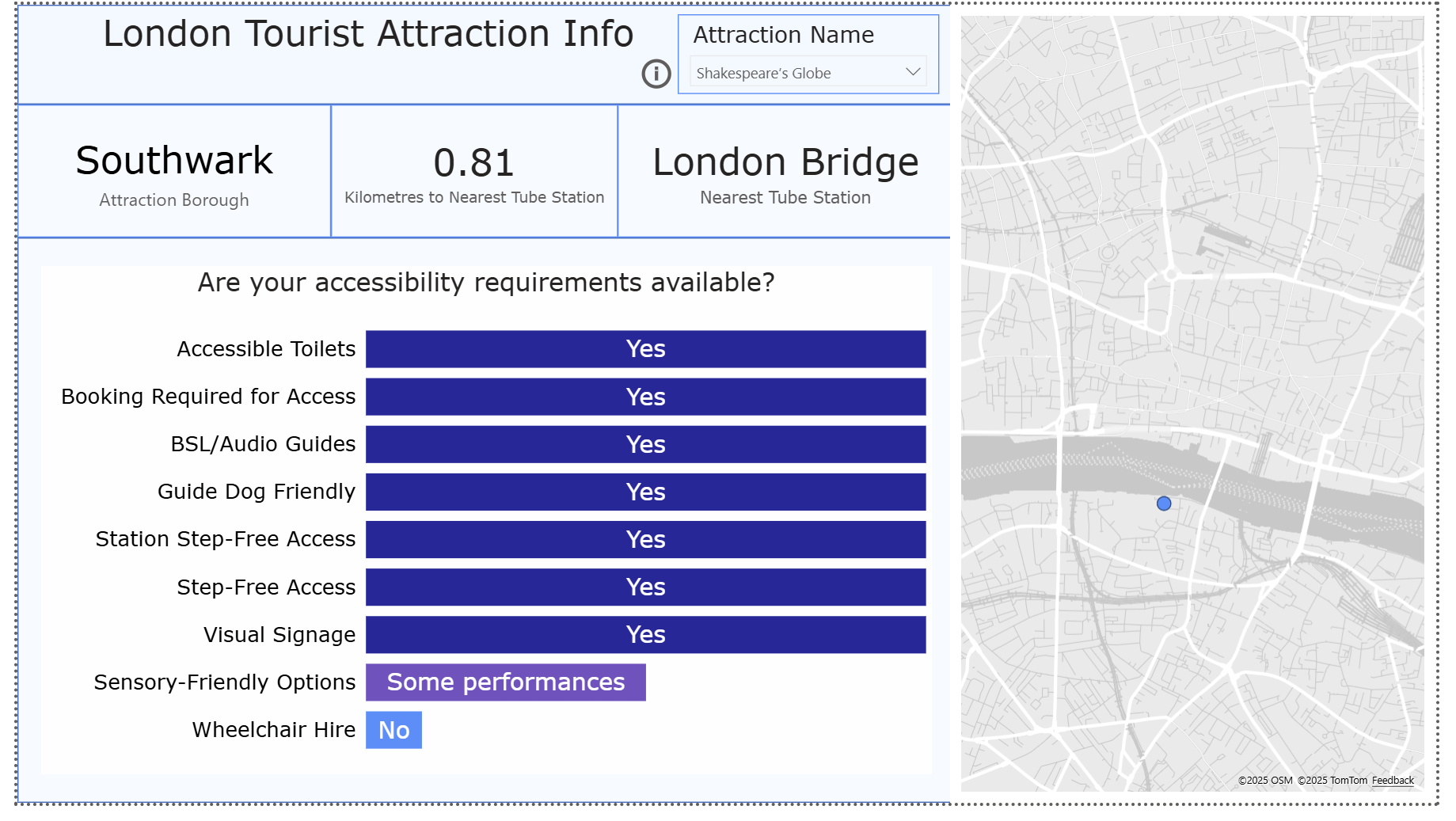Click the Wheelchair Hire axis label
Viewport: 1456px width, 821px height.
pyautogui.click(x=274, y=729)
